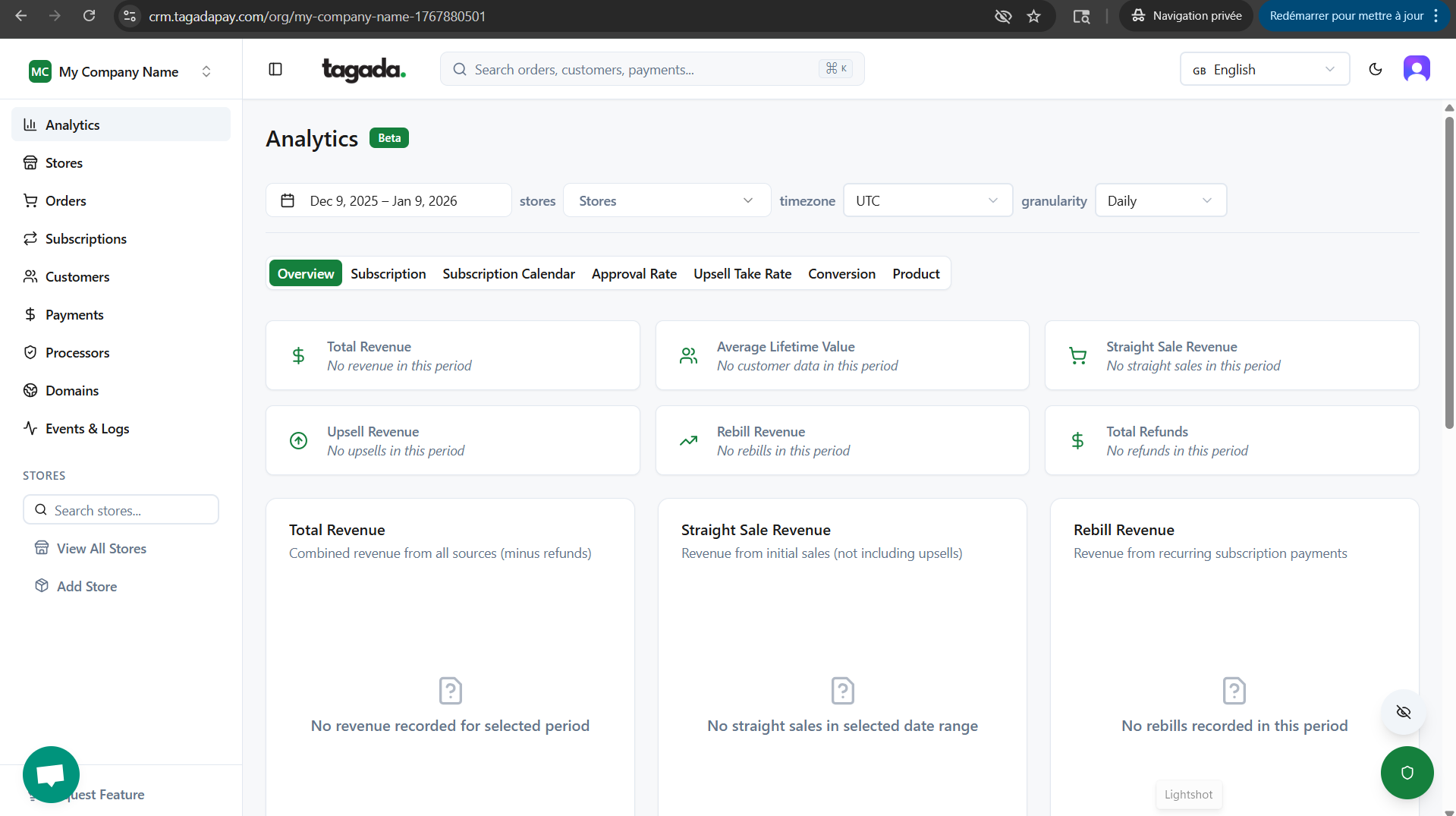Image resolution: width=1456 pixels, height=816 pixels.
Task: Open the UTC timezone dropdown
Action: click(x=927, y=201)
